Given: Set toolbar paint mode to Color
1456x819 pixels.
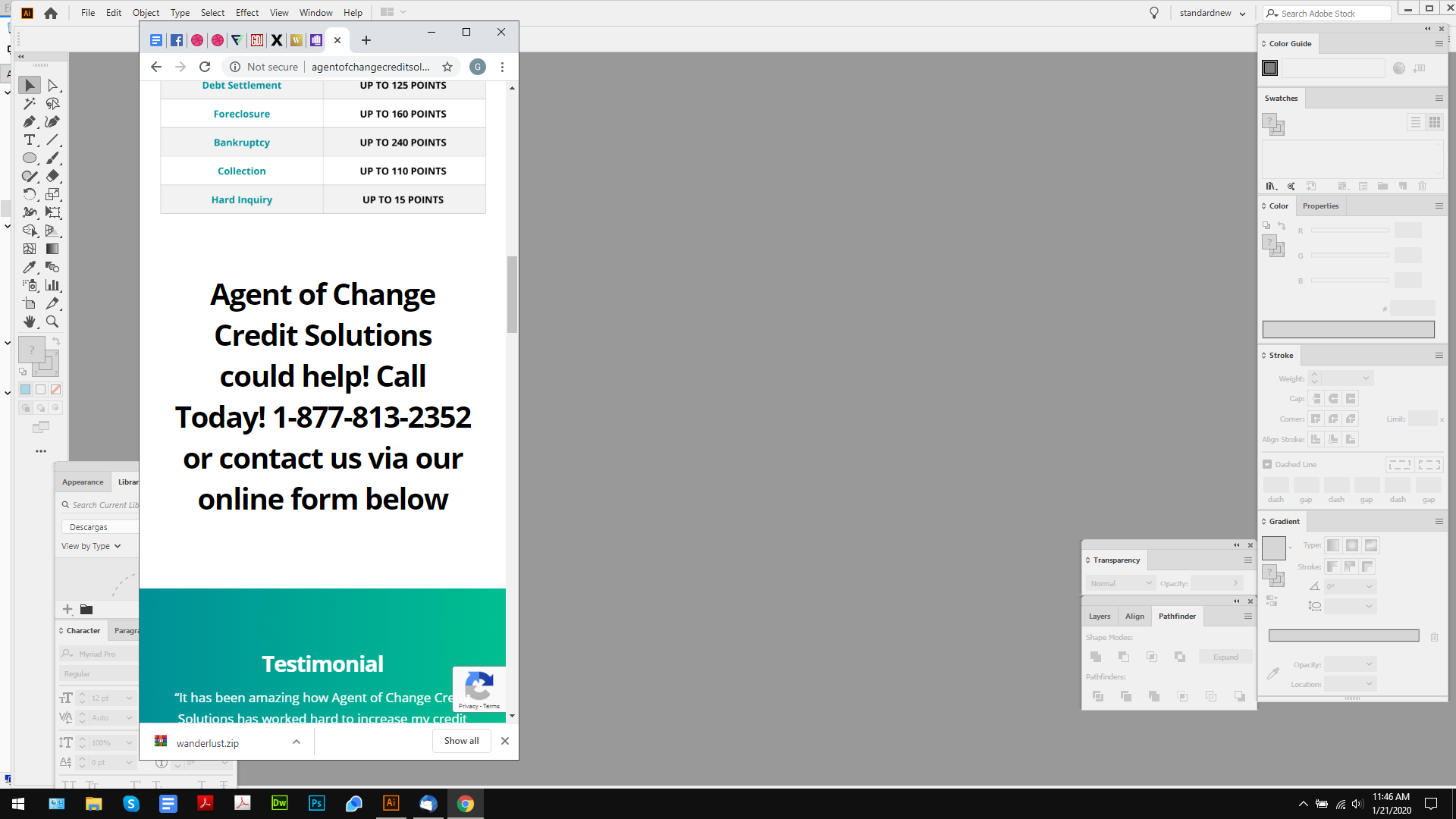Looking at the screenshot, I should tap(26, 390).
